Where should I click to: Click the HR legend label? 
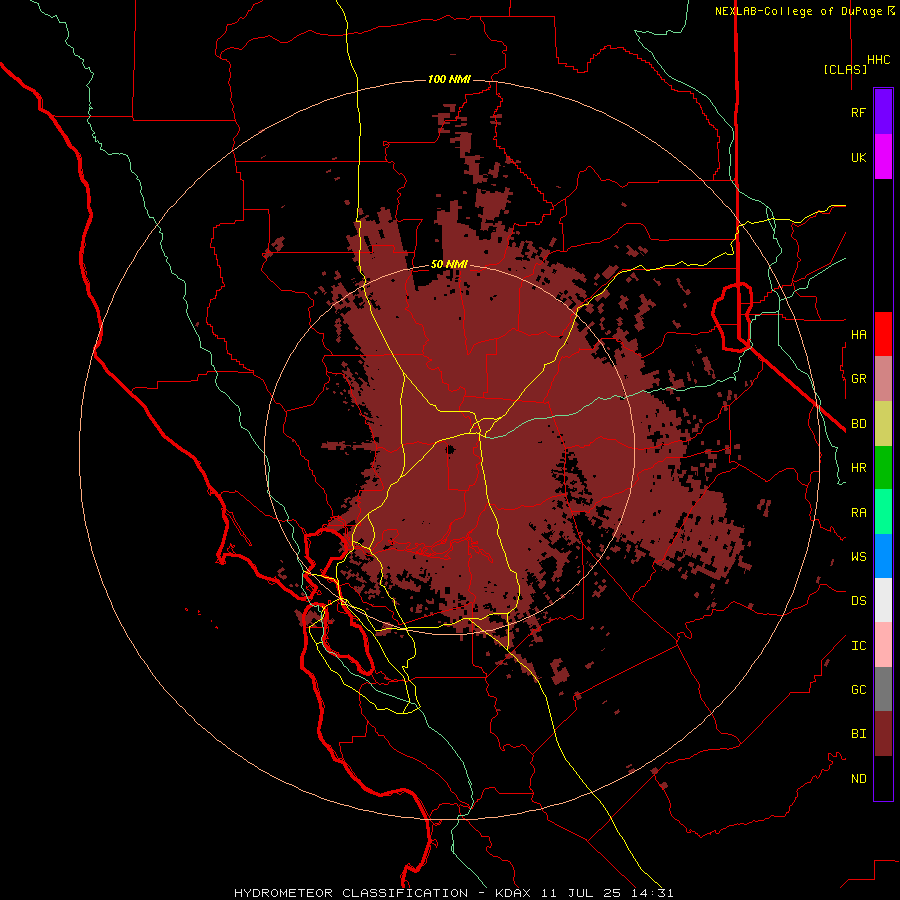pyautogui.click(x=859, y=468)
